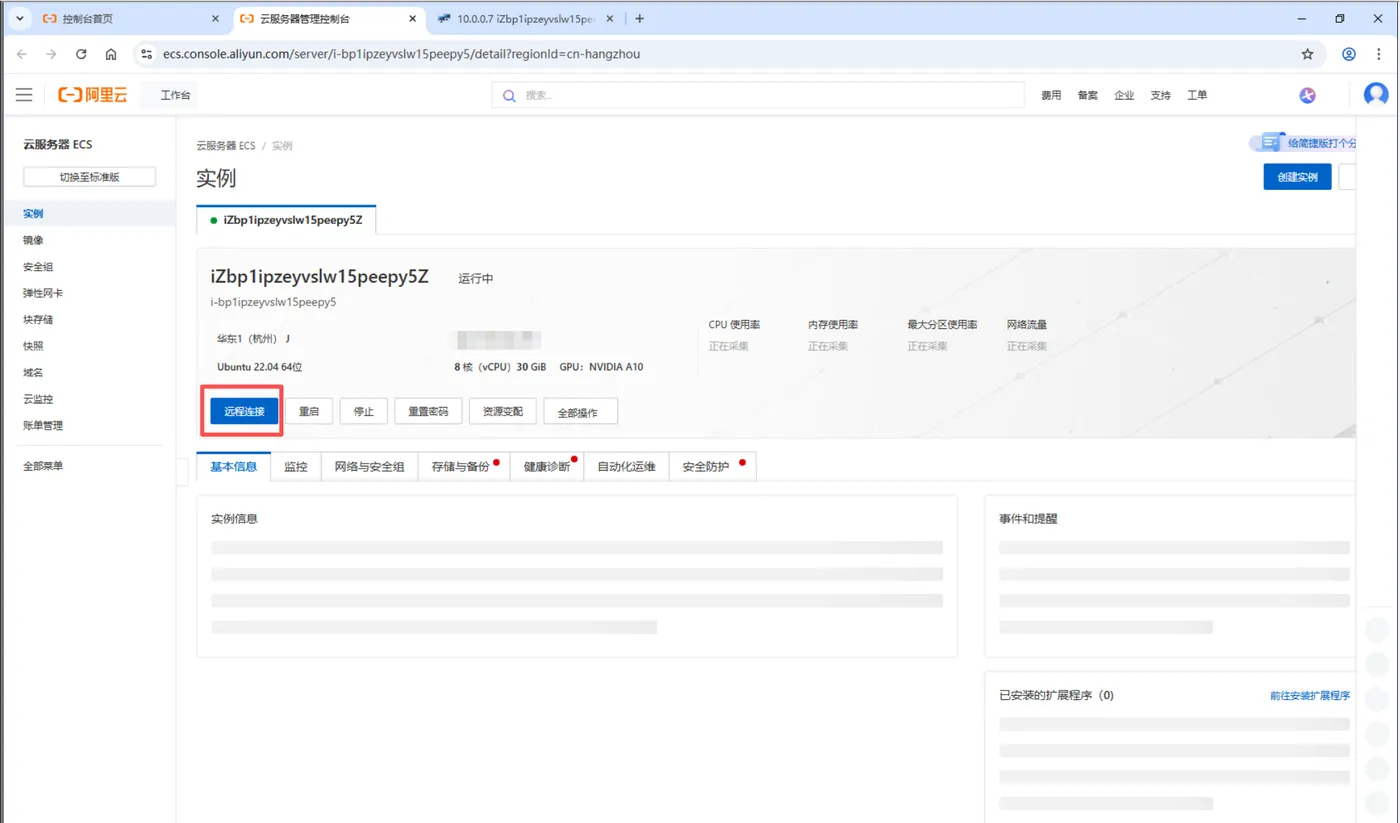
Task: Open the user avatar icon in 阿里云 header
Action: click(x=1376, y=95)
